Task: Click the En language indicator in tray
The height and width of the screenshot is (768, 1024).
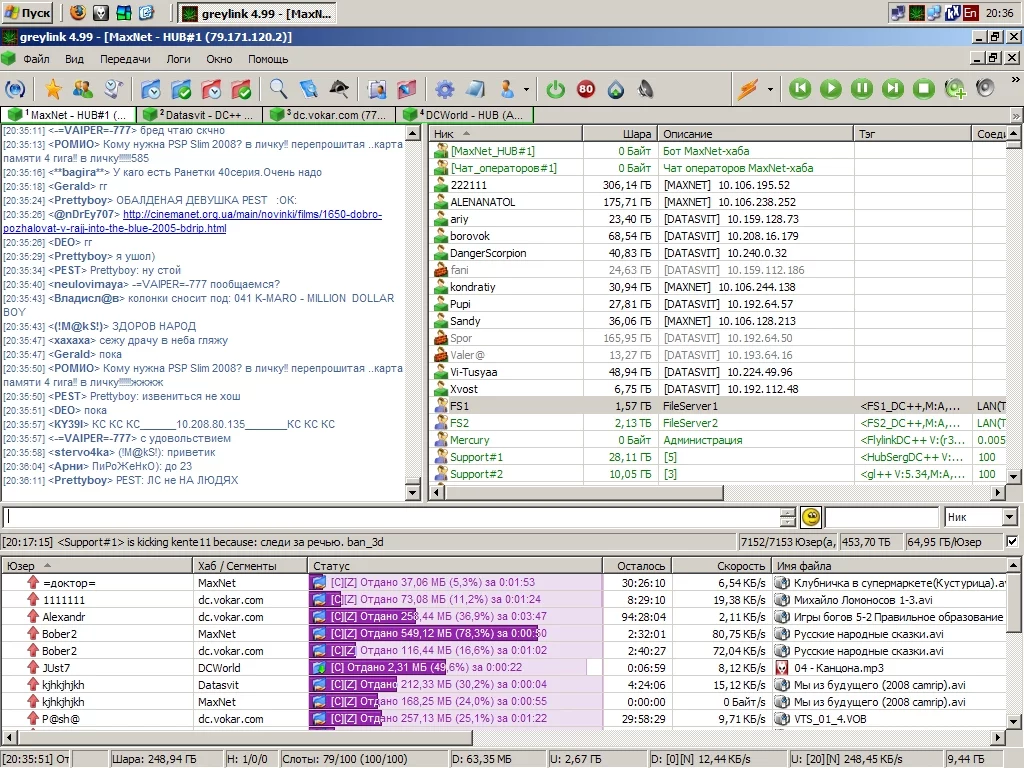Action: coord(970,12)
